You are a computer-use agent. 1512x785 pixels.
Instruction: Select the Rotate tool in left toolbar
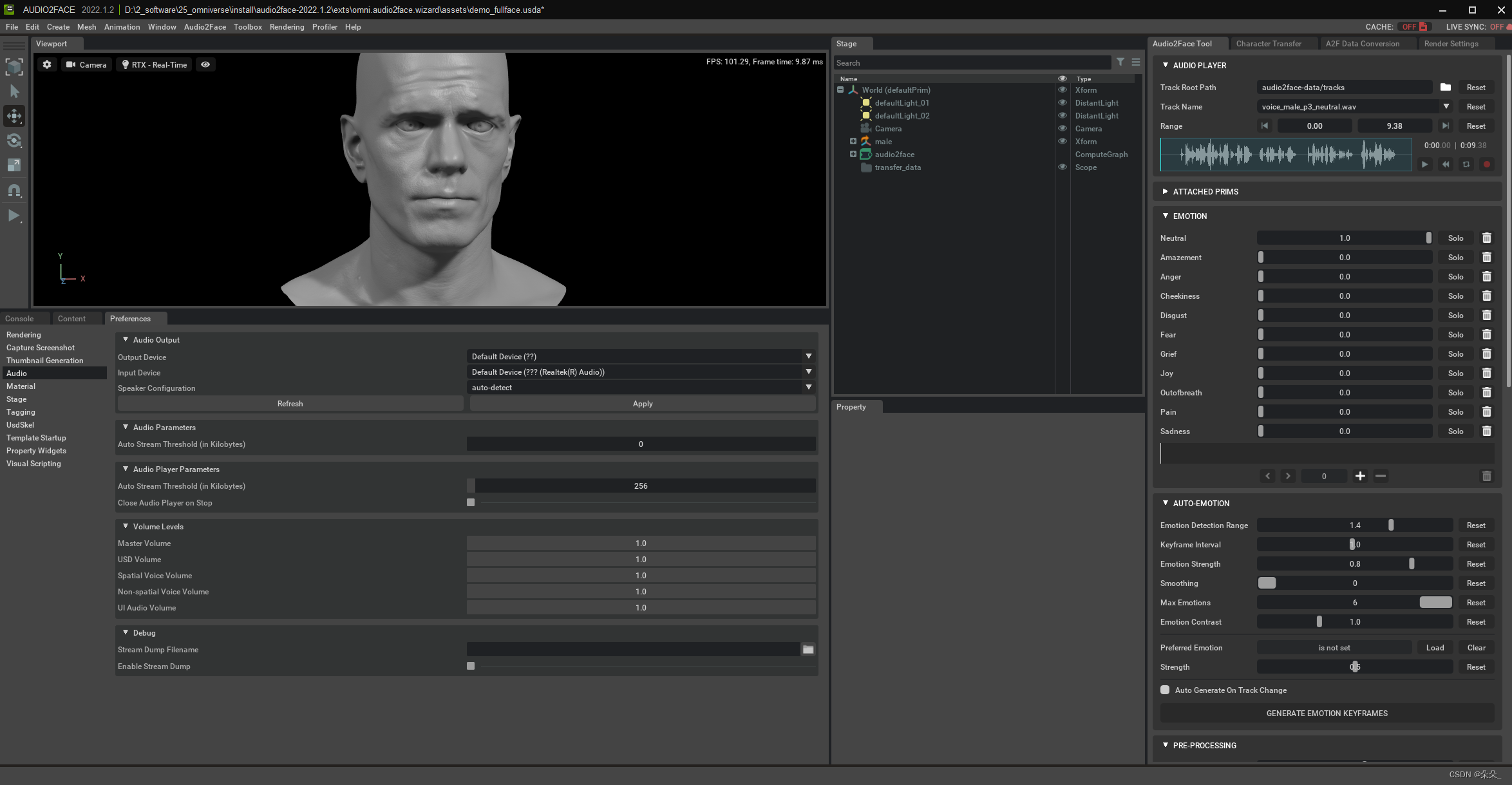point(14,140)
